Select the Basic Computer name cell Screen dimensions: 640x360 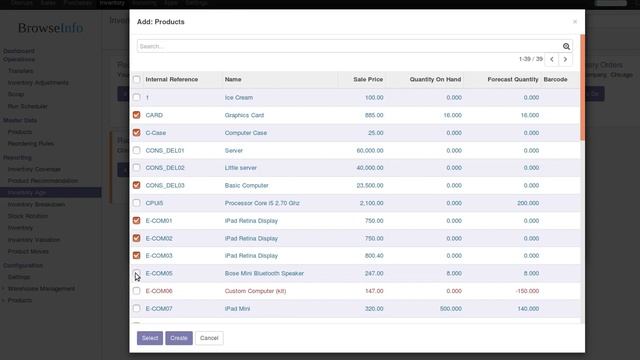247,185
